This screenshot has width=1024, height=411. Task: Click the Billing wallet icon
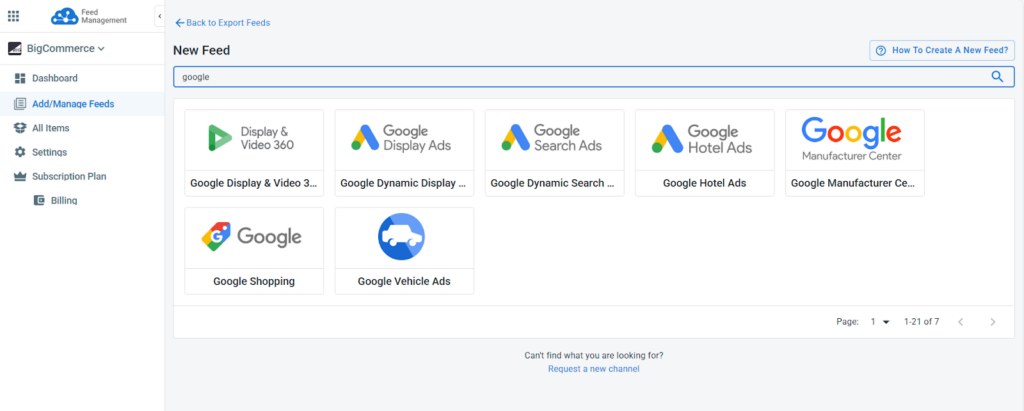[39, 201]
